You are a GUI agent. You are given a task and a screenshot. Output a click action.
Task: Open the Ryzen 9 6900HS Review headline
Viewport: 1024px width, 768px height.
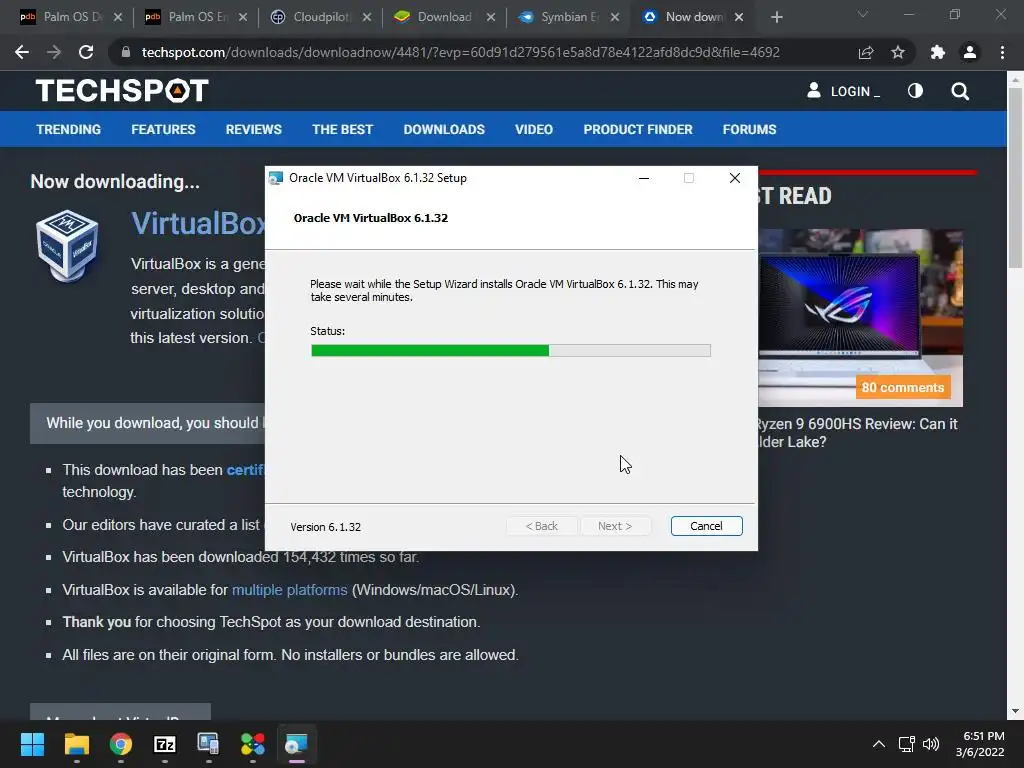point(856,432)
